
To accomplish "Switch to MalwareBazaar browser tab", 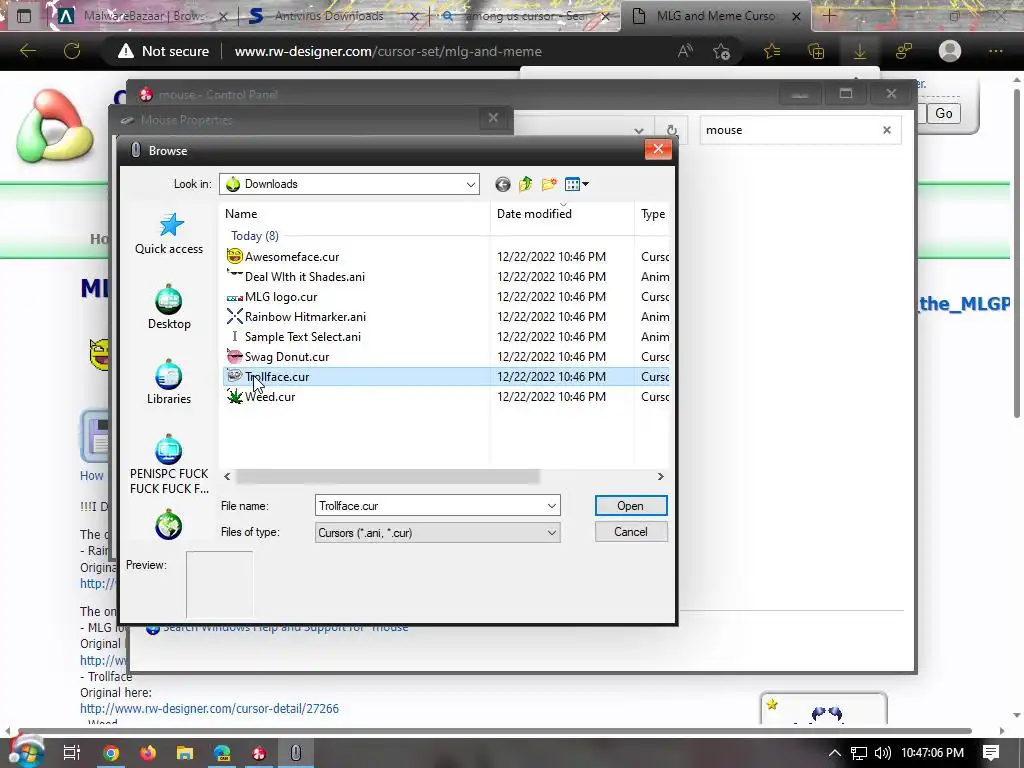I will click(140, 16).
